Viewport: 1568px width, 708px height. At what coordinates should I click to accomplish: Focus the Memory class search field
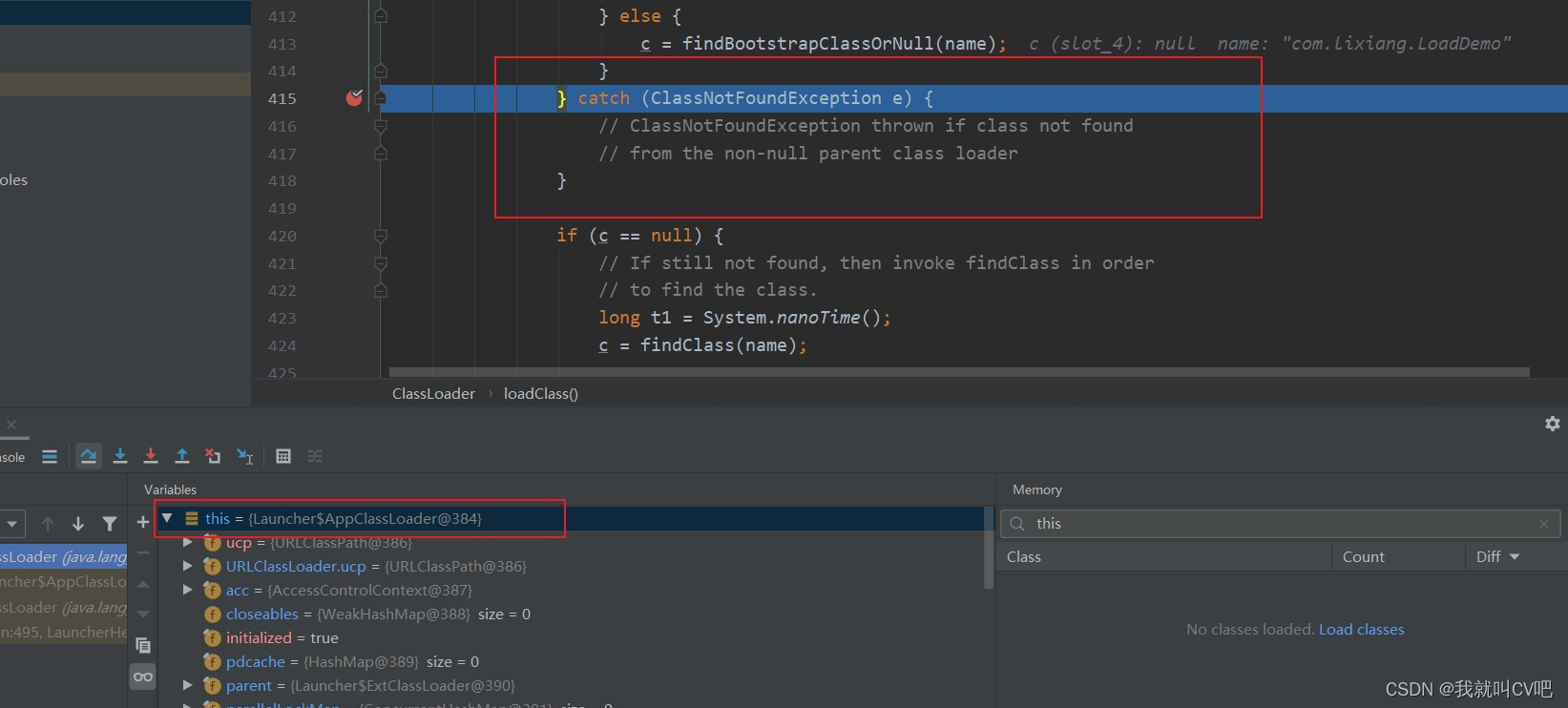pos(1280,524)
